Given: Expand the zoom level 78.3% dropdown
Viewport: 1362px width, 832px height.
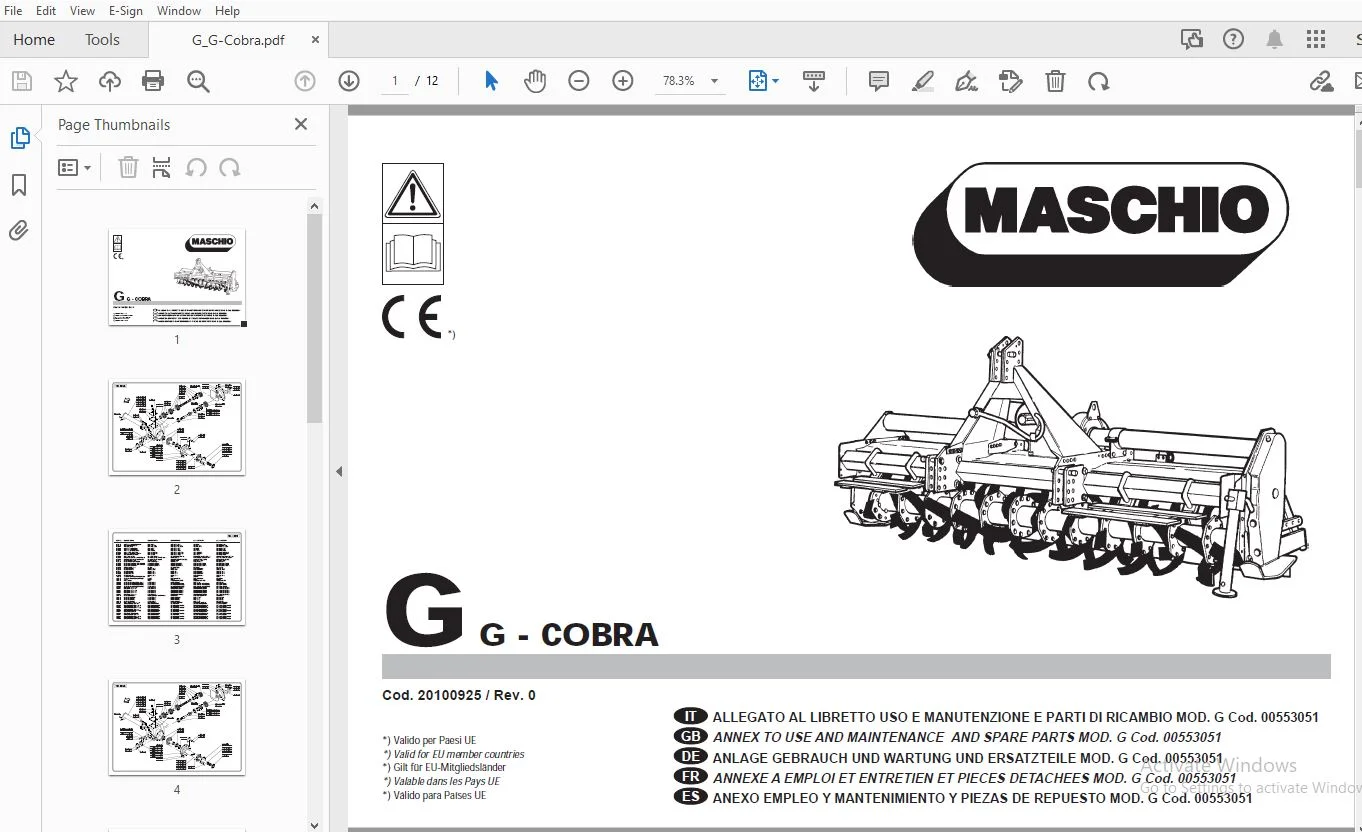Looking at the screenshot, I should click(714, 81).
